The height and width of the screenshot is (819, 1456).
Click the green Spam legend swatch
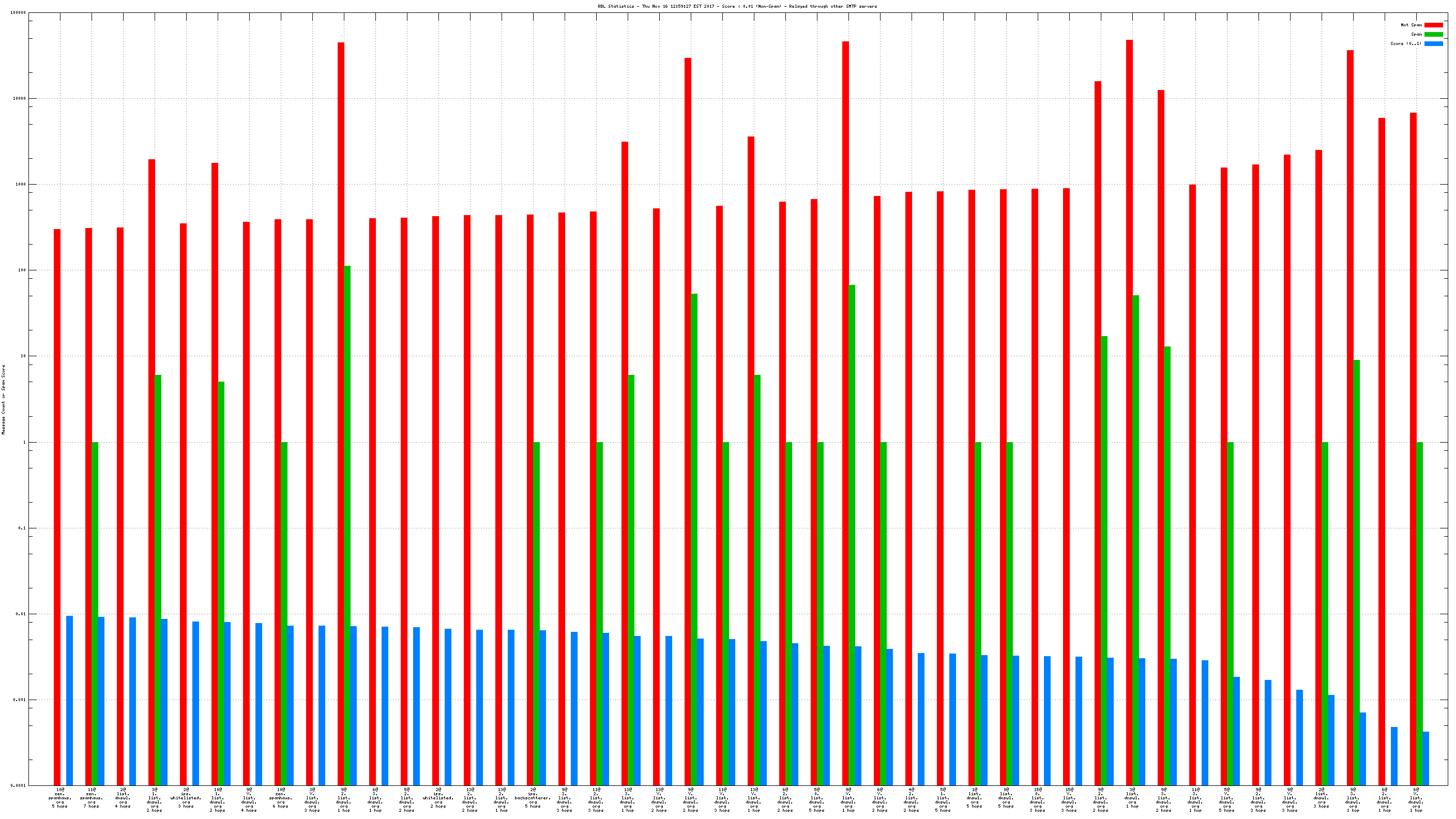pyautogui.click(x=1433, y=35)
